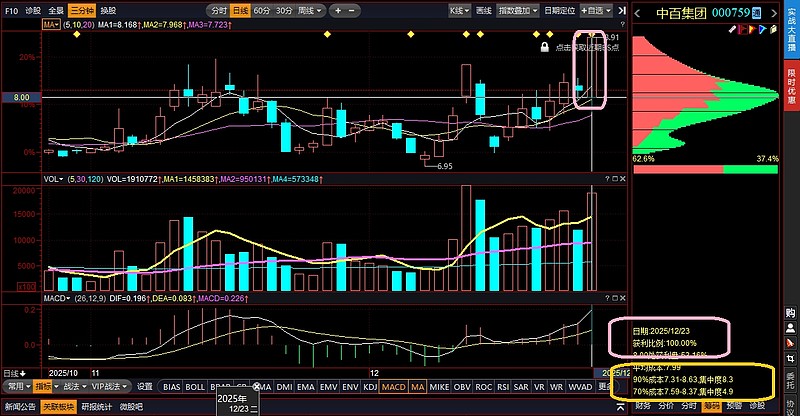The height and width of the screenshot is (416, 800).
Task: Enable the MACD indicator button
Action: pyautogui.click(x=393, y=386)
